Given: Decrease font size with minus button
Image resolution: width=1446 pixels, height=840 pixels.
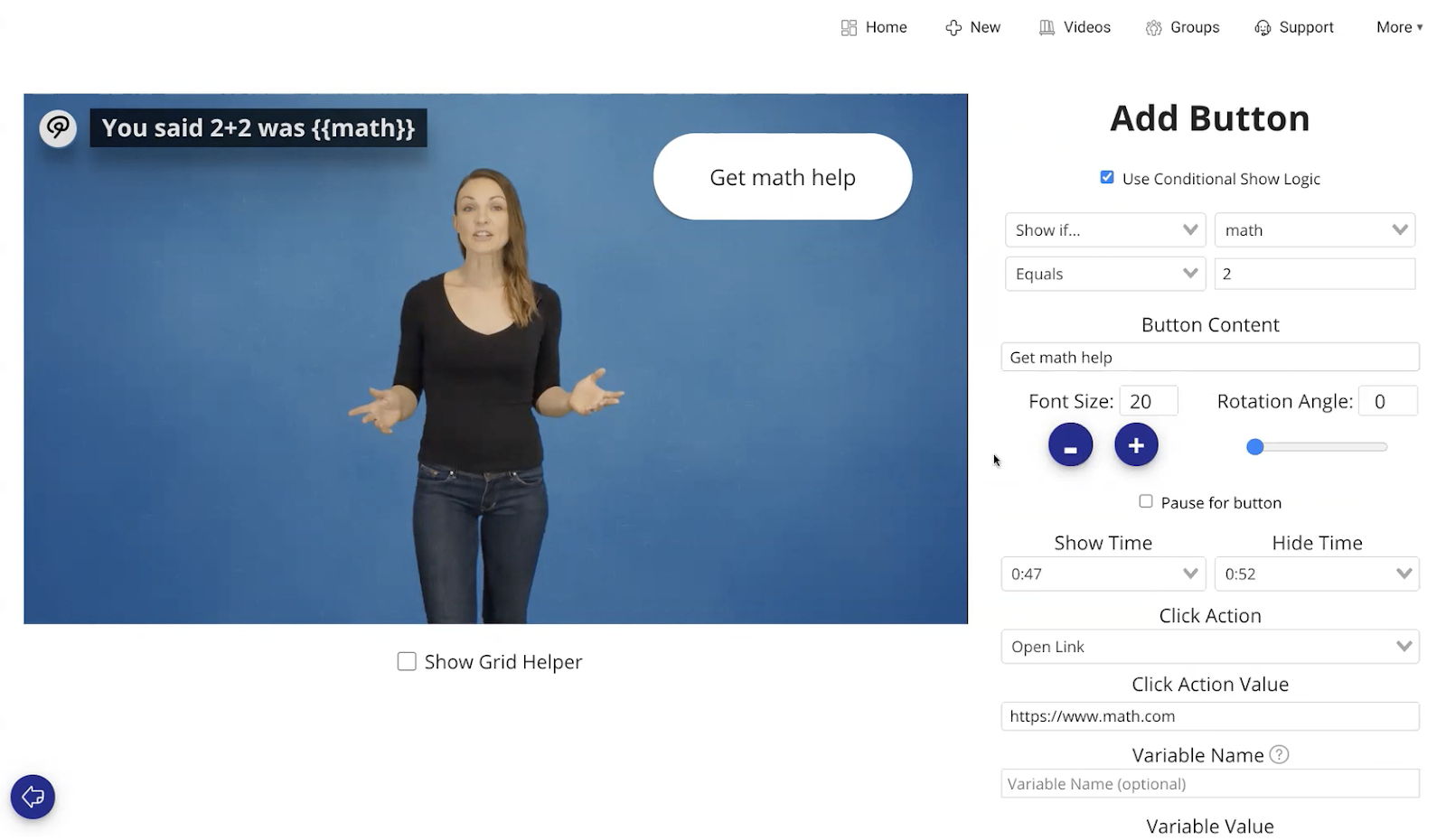Looking at the screenshot, I should coord(1070,445).
